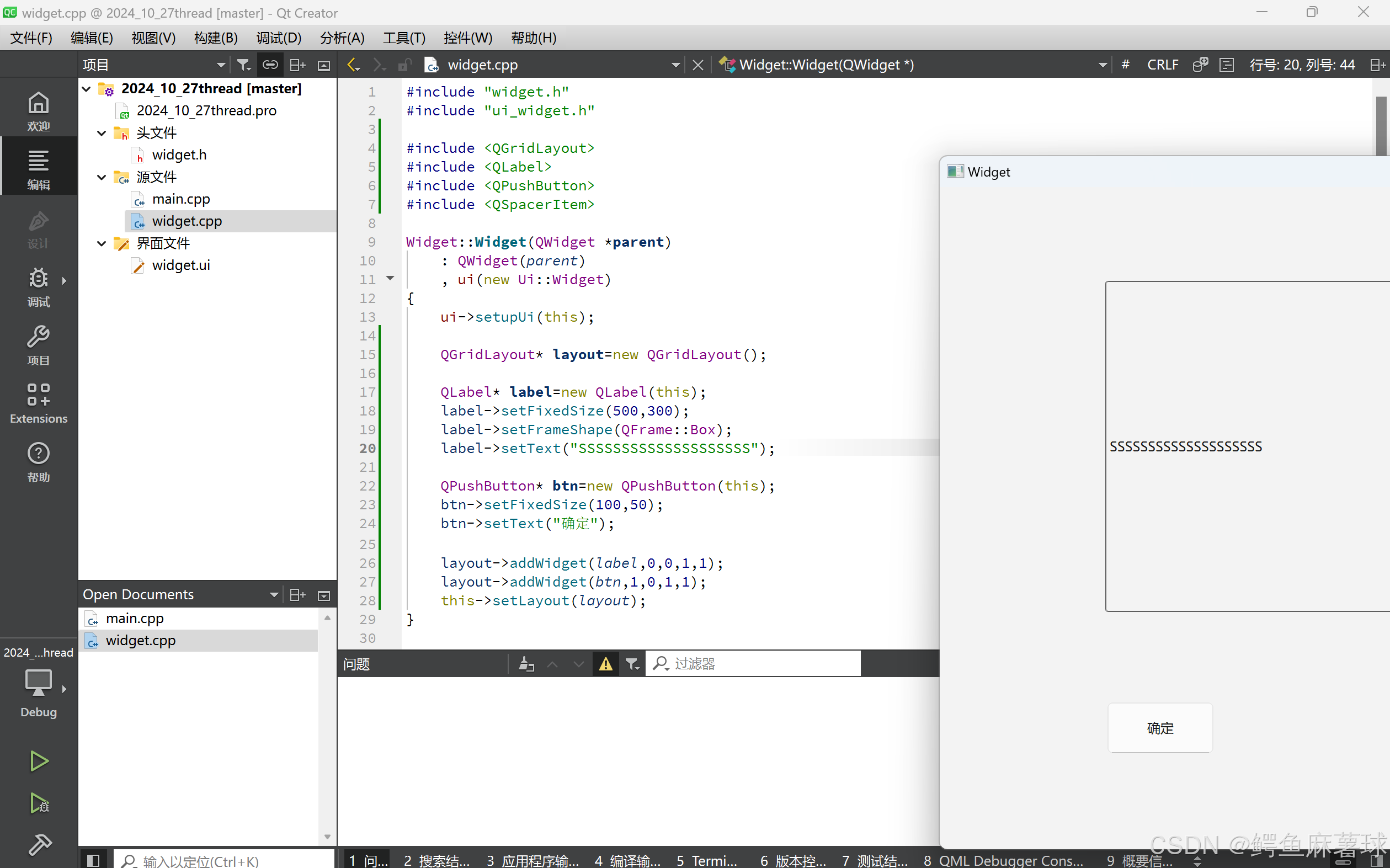Close the project side panel
Viewport: 1390px width, 868px height.
tap(324, 66)
